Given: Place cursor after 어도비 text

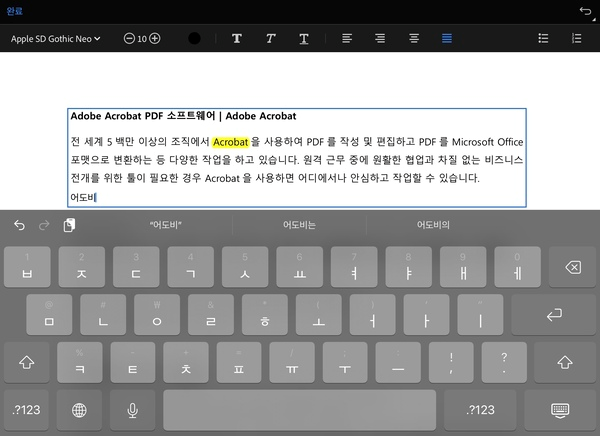Looking at the screenshot, I should [96, 197].
